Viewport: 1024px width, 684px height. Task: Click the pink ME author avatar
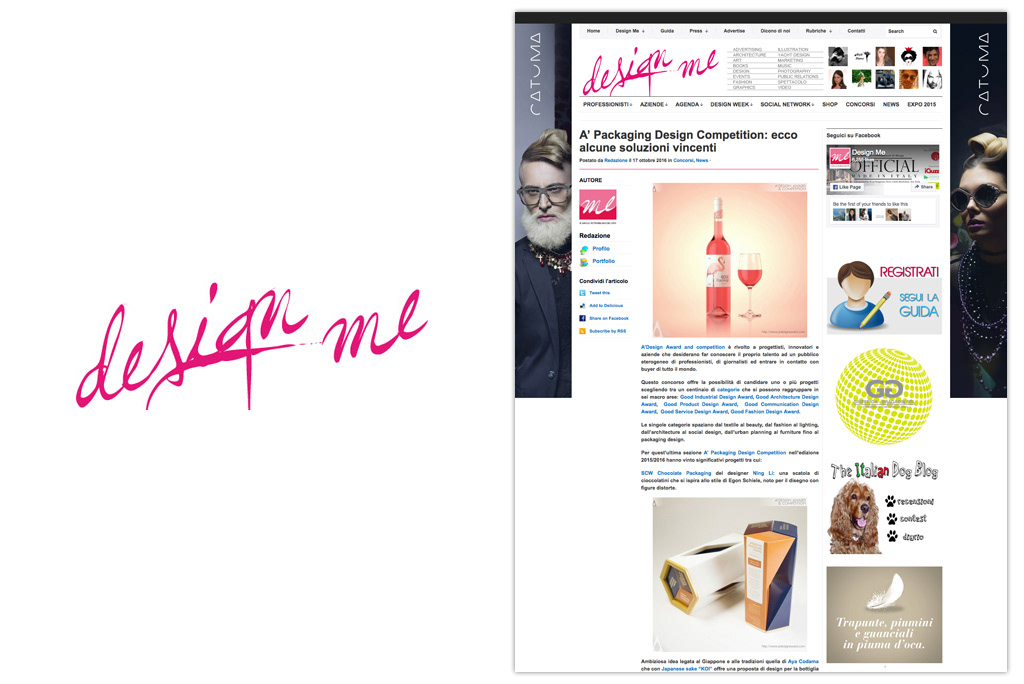point(598,205)
